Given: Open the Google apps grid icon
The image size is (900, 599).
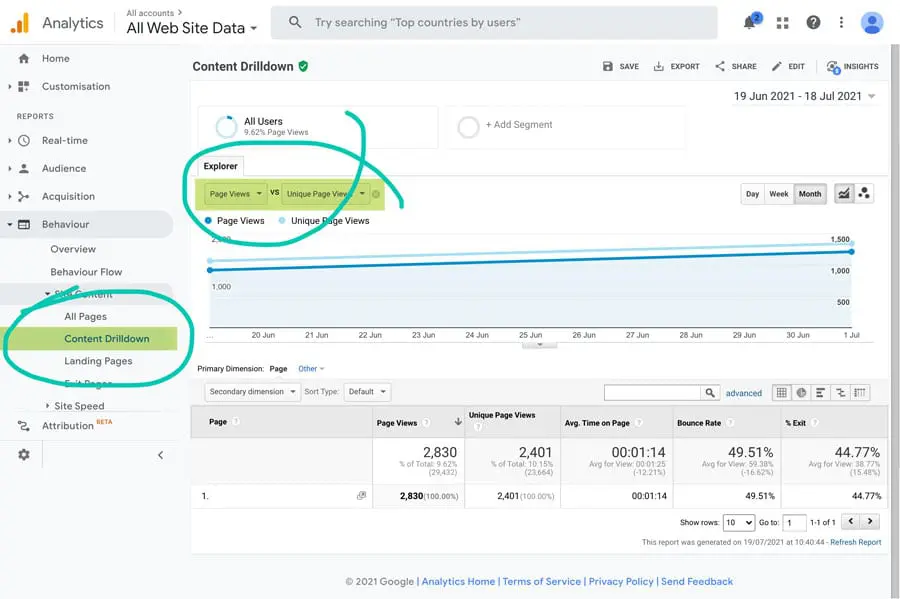Looking at the screenshot, I should tap(781, 23).
